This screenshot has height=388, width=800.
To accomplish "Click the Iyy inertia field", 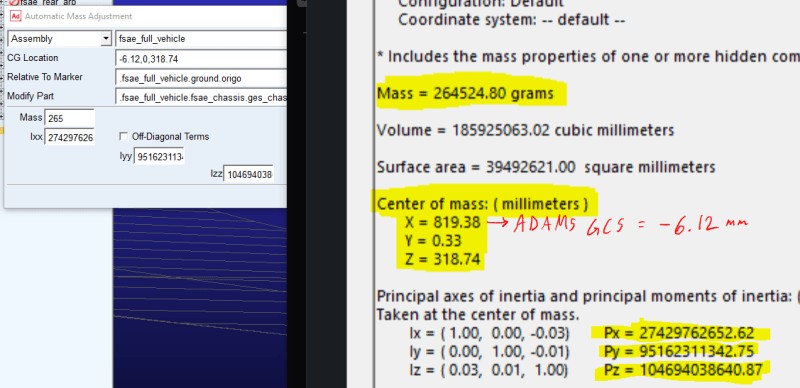I will (159, 156).
